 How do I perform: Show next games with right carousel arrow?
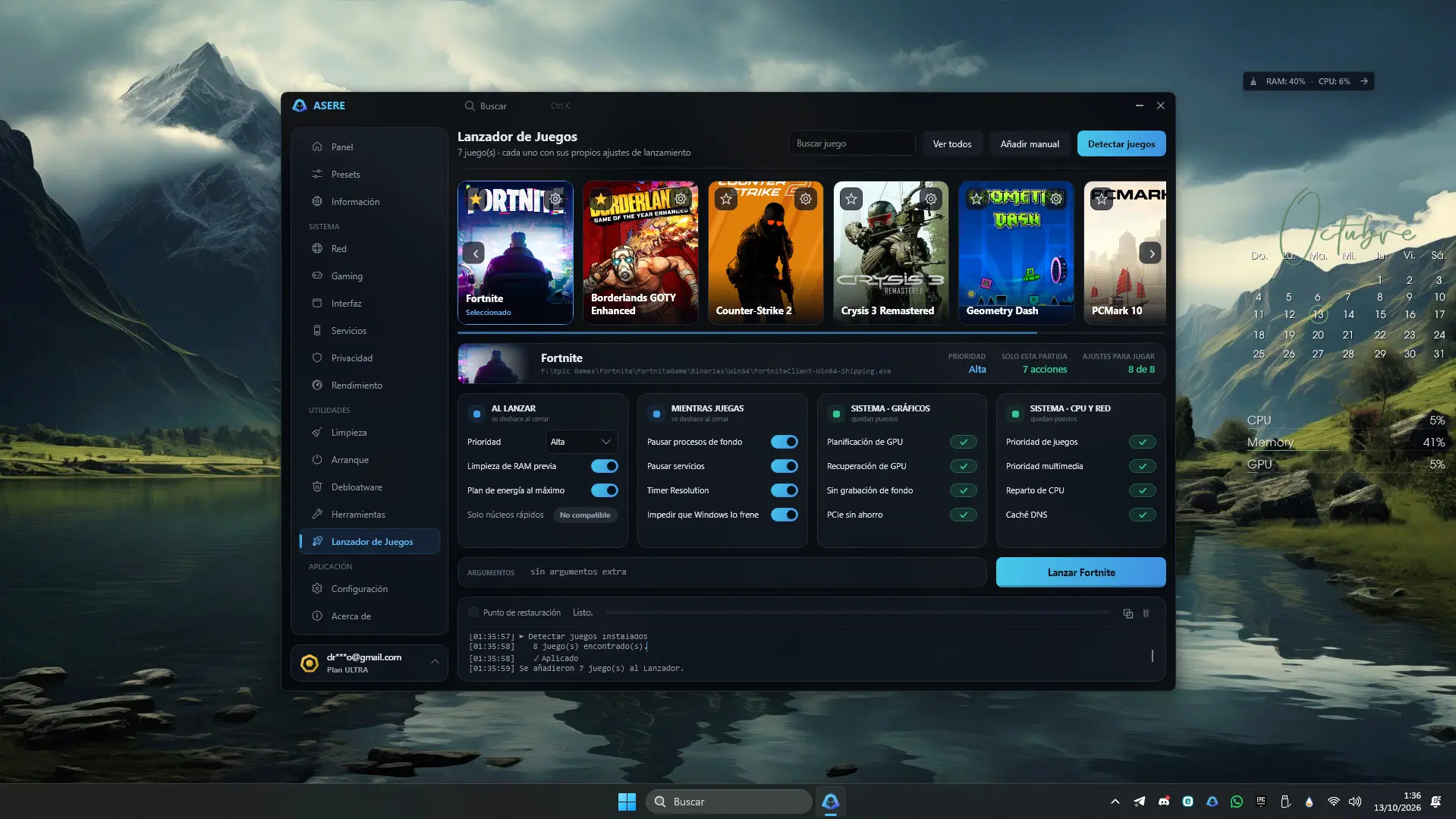coord(1151,254)
